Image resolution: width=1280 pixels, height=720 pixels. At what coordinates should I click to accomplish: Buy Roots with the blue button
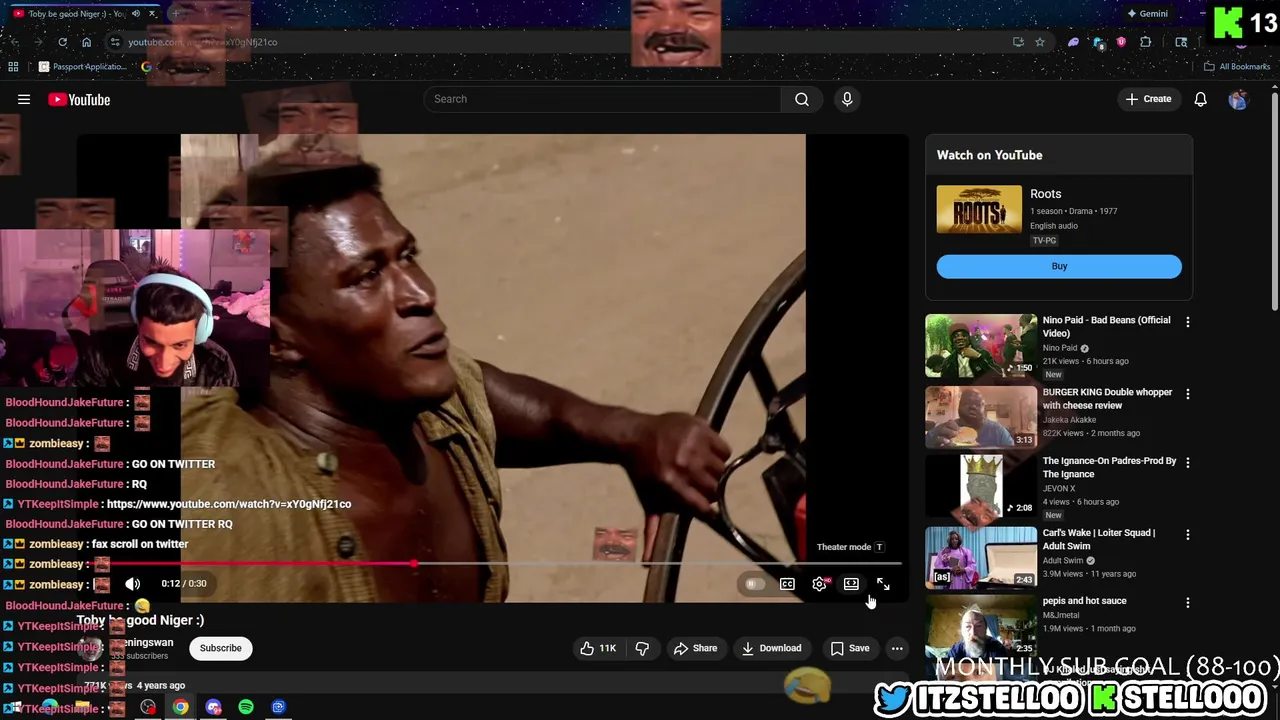[x=1059, y=266]
